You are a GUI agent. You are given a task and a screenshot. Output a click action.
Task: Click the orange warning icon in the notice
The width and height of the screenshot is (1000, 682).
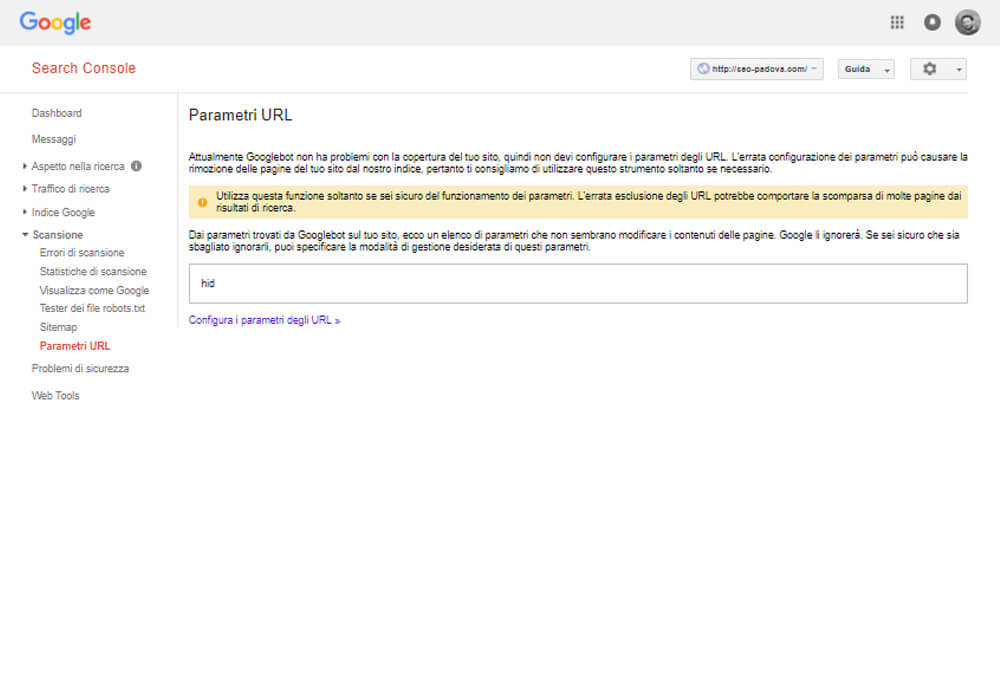click(202, 202)
